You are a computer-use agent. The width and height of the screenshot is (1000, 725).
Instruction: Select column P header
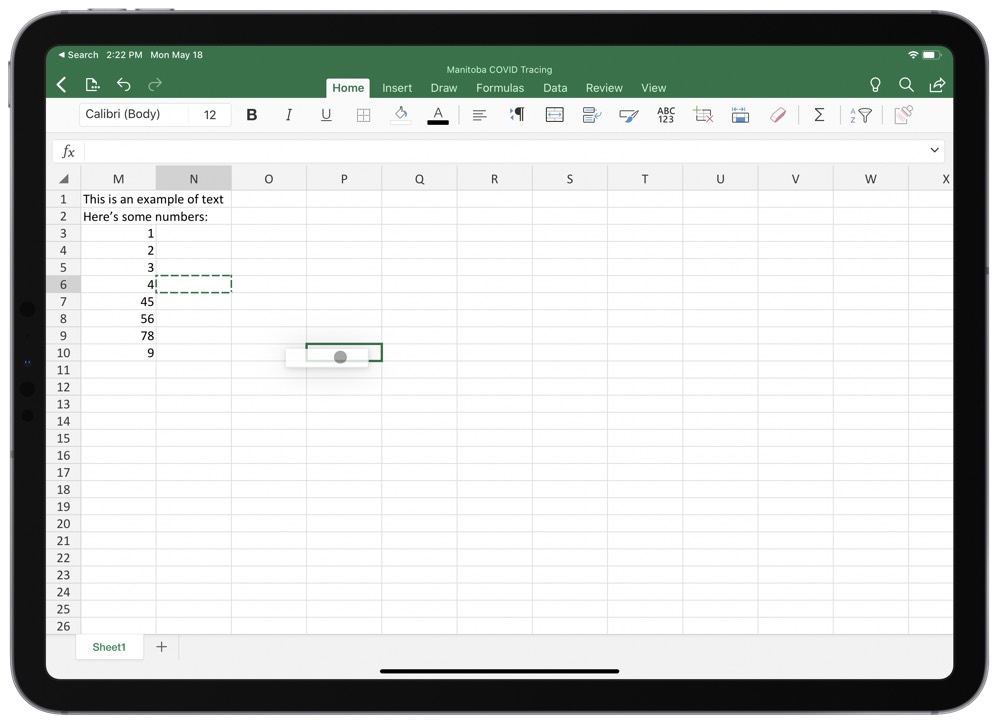click(344, 179)
